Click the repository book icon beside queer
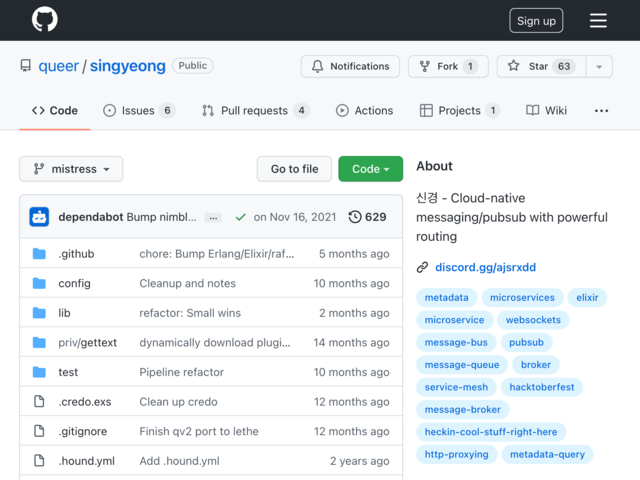 pos(26,66)
